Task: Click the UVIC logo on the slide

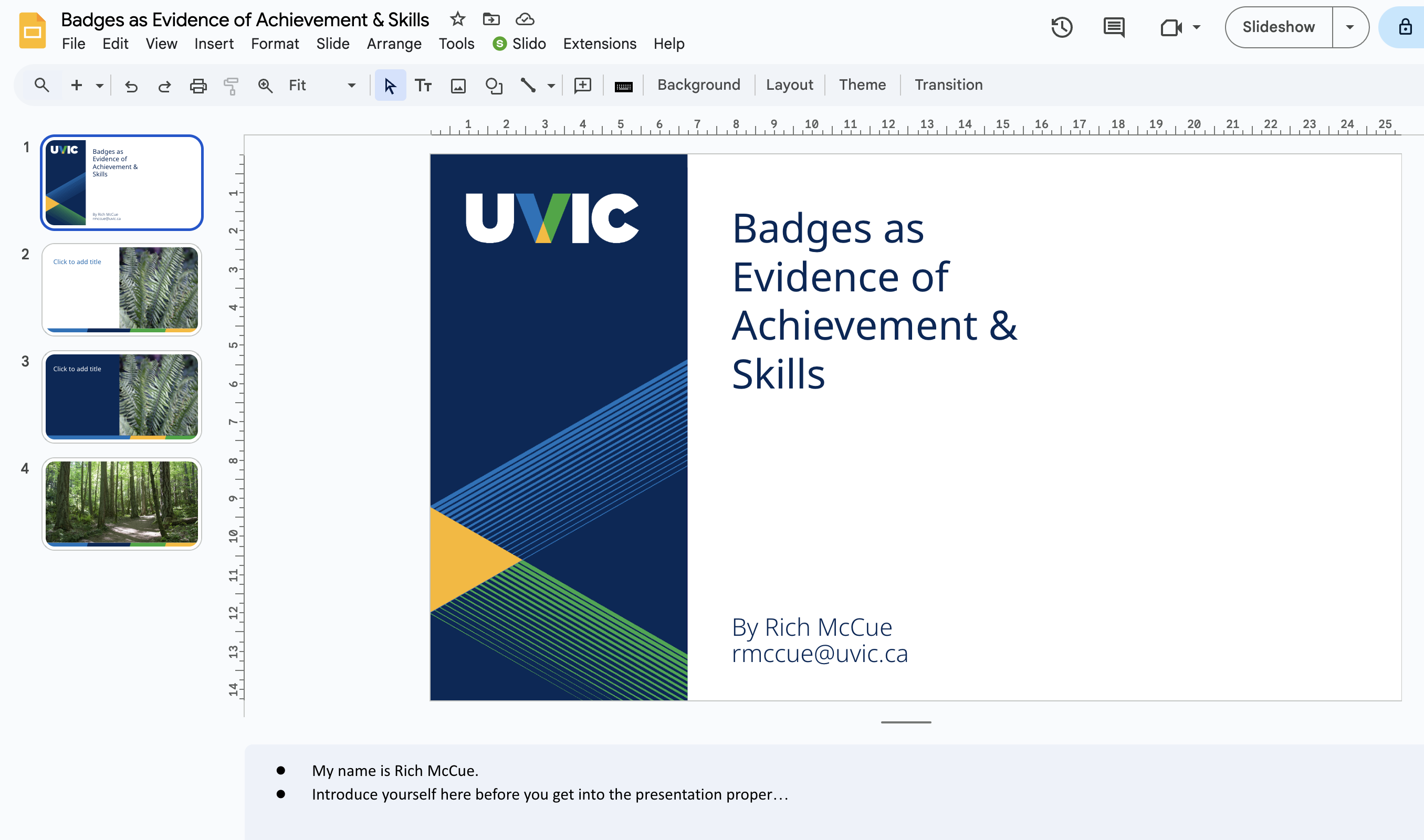Action: coord(552,218)
